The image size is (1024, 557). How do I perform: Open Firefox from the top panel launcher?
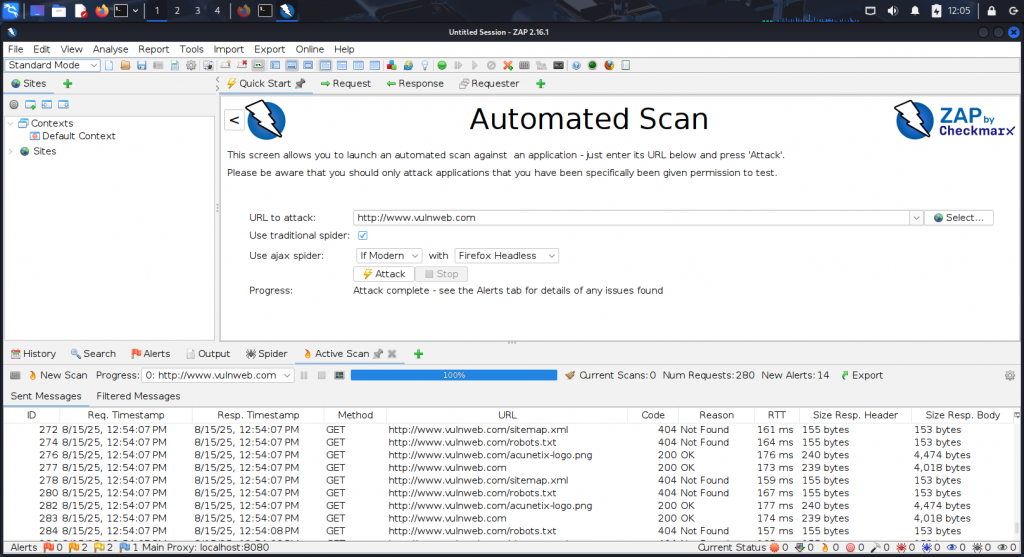[x=101, y=11]
